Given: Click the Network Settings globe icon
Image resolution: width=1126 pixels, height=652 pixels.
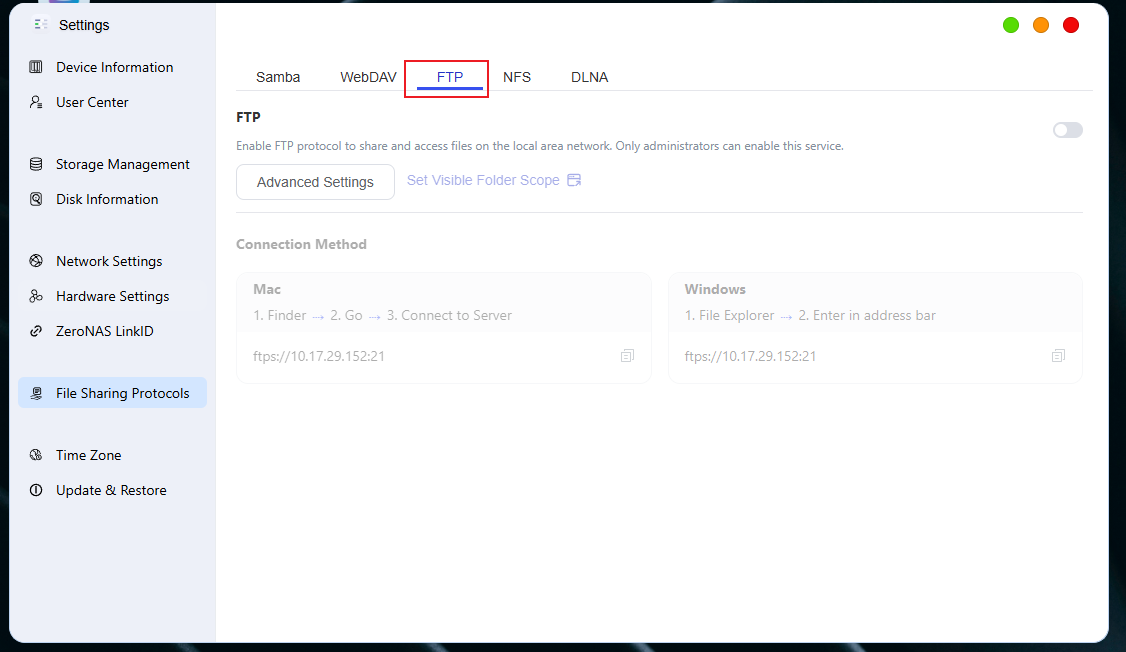Looking at the screenshot, I should tap(36, 261).
